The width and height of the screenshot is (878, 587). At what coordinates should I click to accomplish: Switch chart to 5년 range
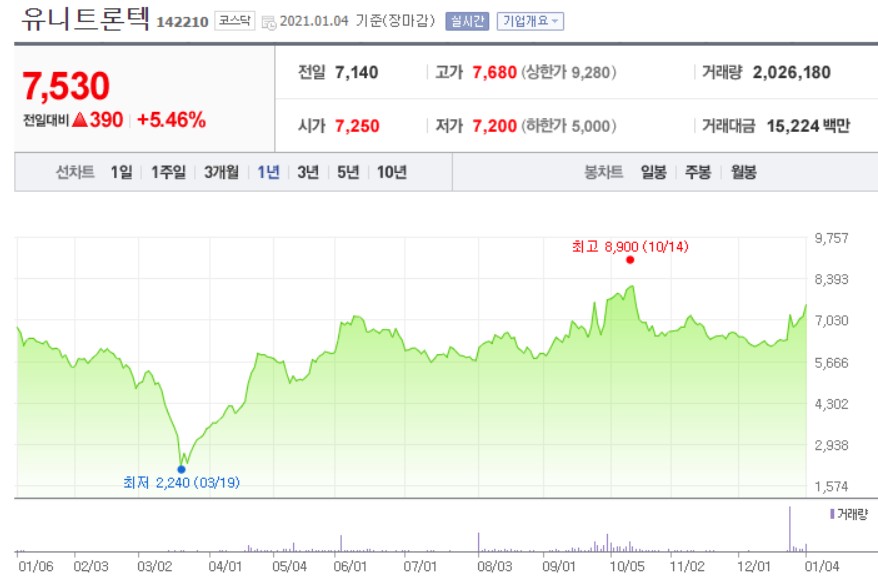point(348,172)
